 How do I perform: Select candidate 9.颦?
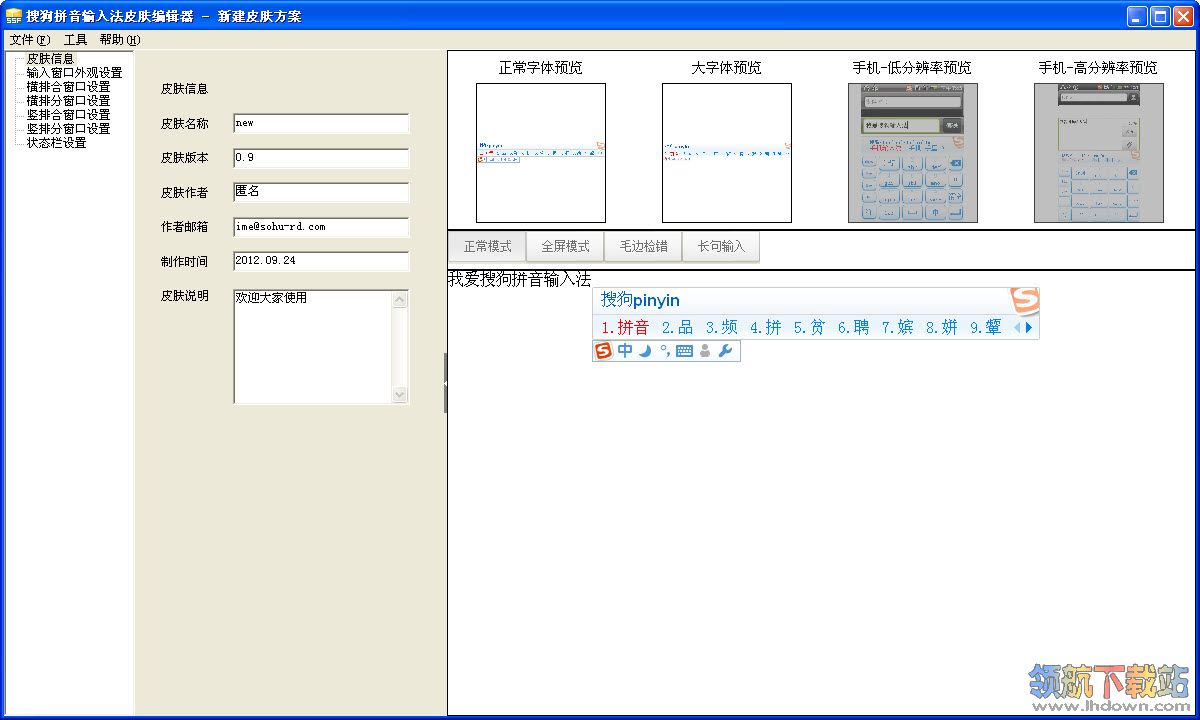pyautogui.click(x=985, y=327)
